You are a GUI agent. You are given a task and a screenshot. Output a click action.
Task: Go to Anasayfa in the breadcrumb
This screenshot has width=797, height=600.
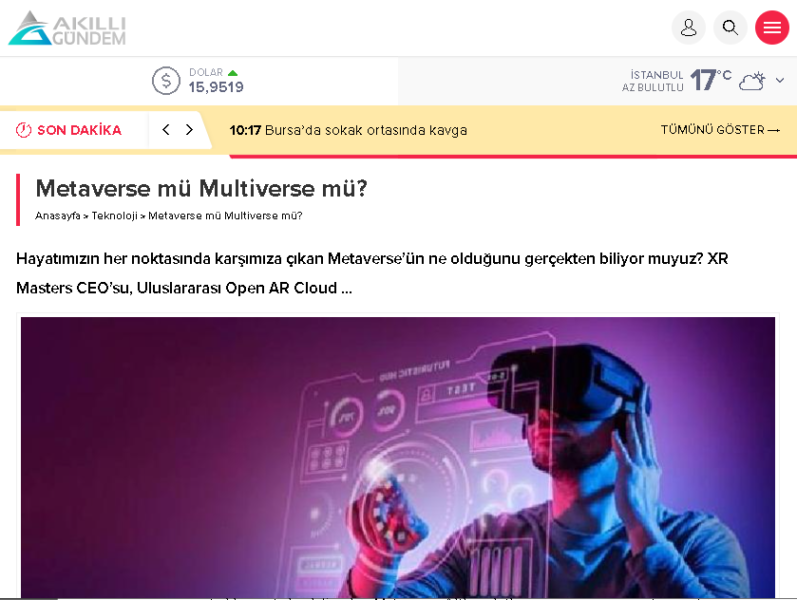(57, 216)
